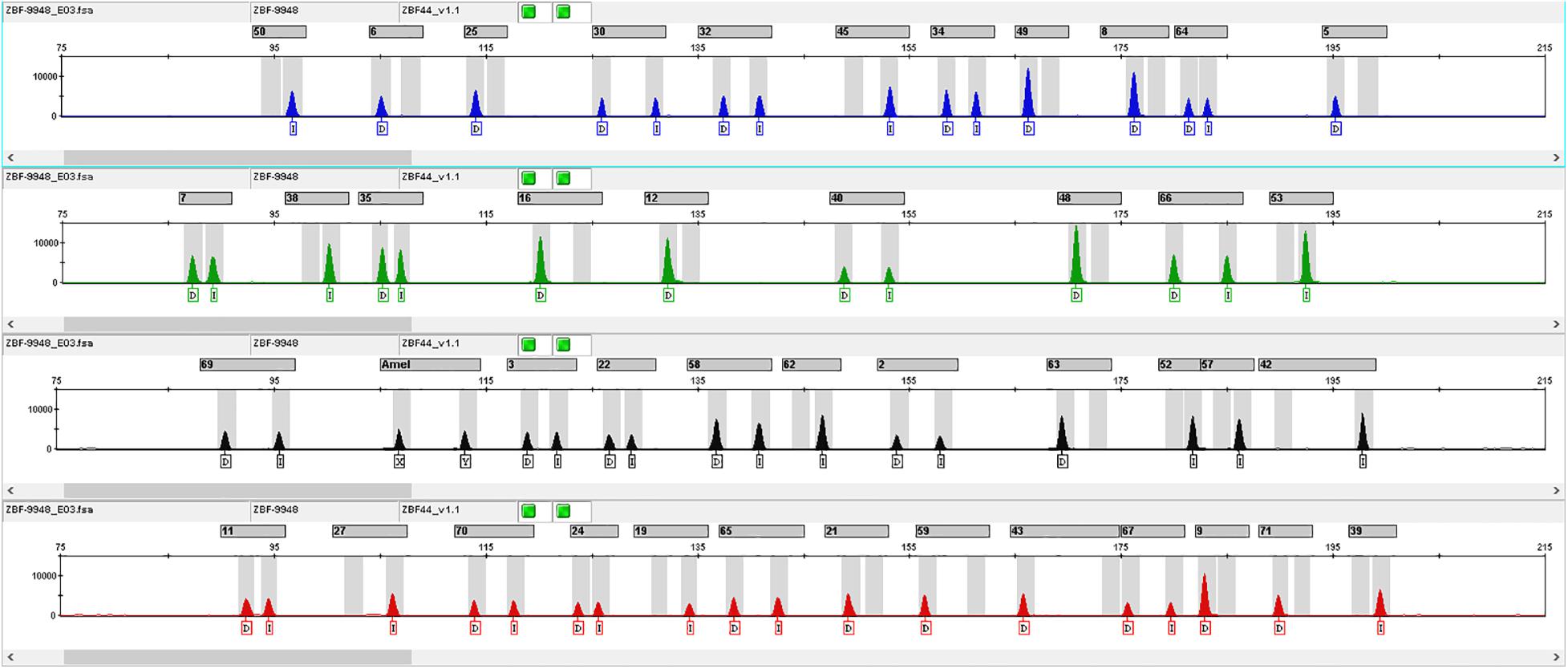This screenshot has height=669, width=1568.
Task: Click the horizontal scrollbar thumb under the black panel
Action: [x=237, y=490]
